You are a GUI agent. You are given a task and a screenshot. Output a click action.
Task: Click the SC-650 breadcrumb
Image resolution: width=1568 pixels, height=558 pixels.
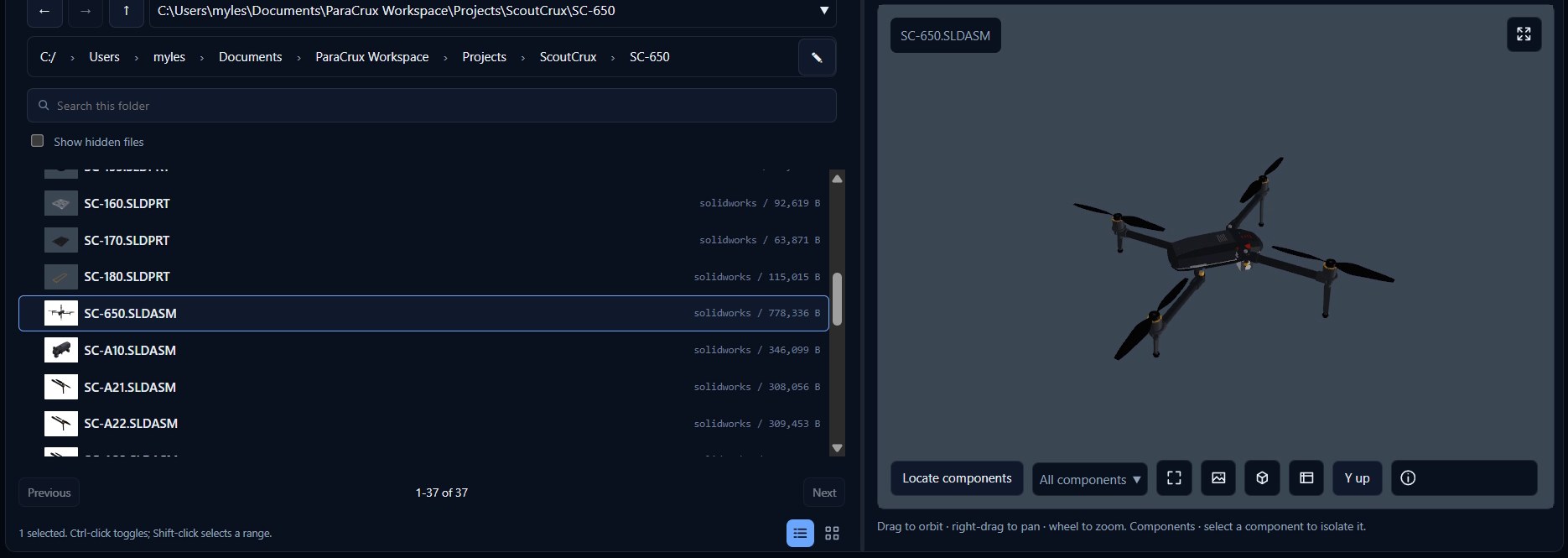tap(649, 57)
